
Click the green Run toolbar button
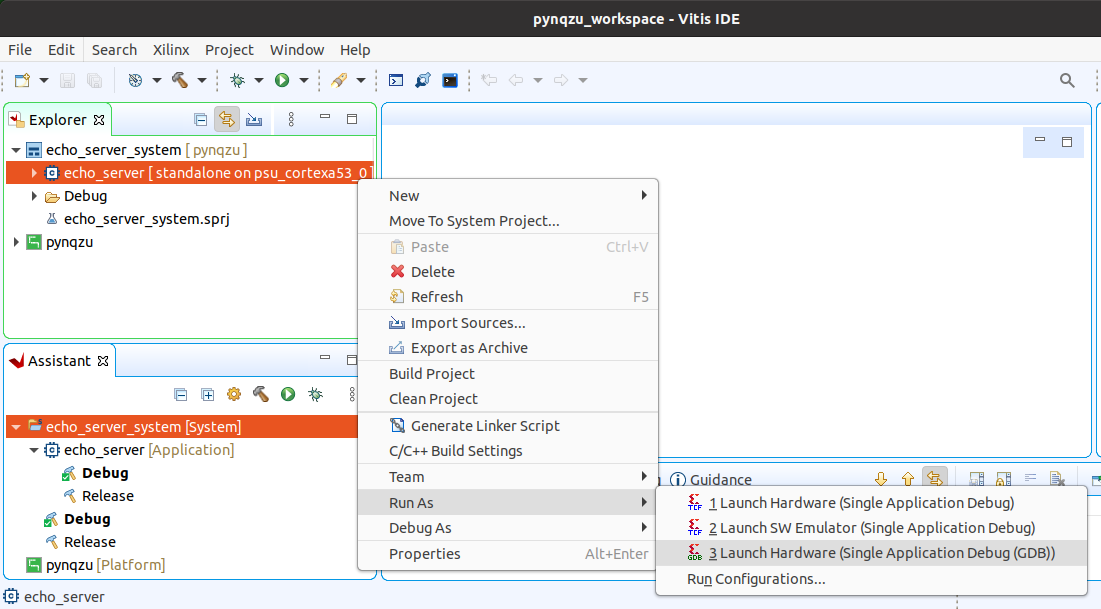click(282, 80)
